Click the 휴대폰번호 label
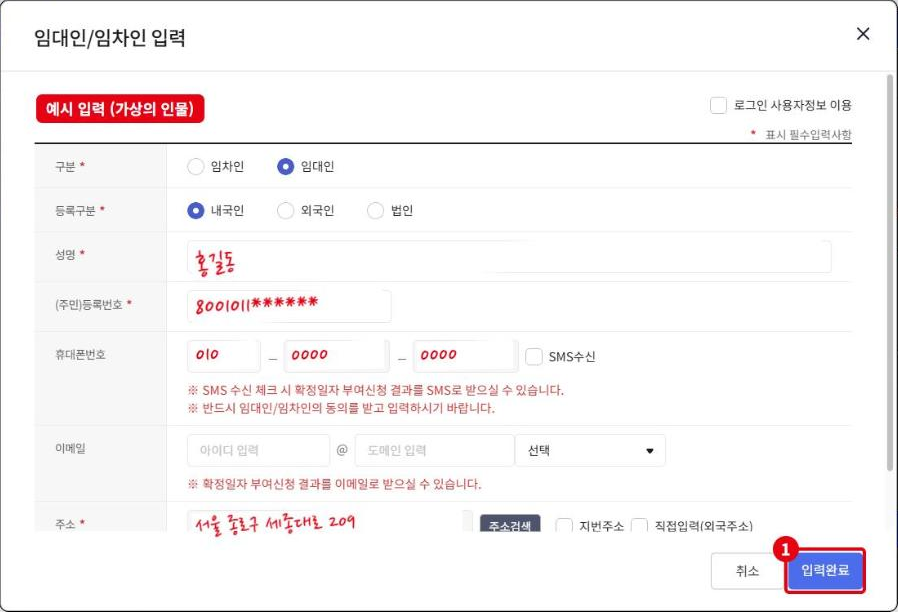This screenshot has width=898, height=612. click(80, 354)
